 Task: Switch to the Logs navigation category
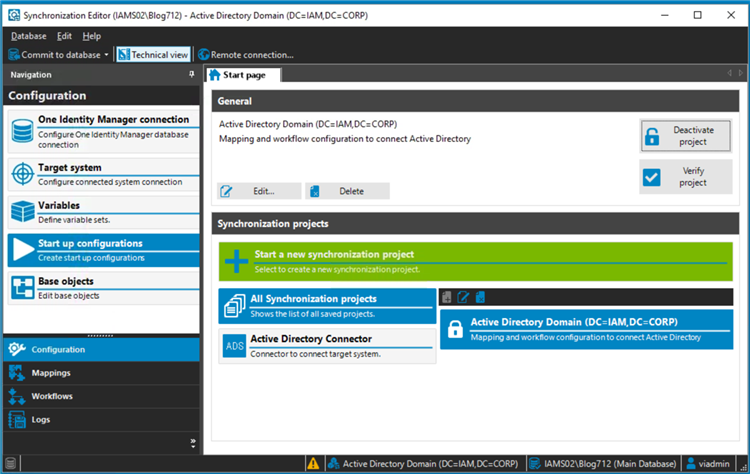(101, 420)
